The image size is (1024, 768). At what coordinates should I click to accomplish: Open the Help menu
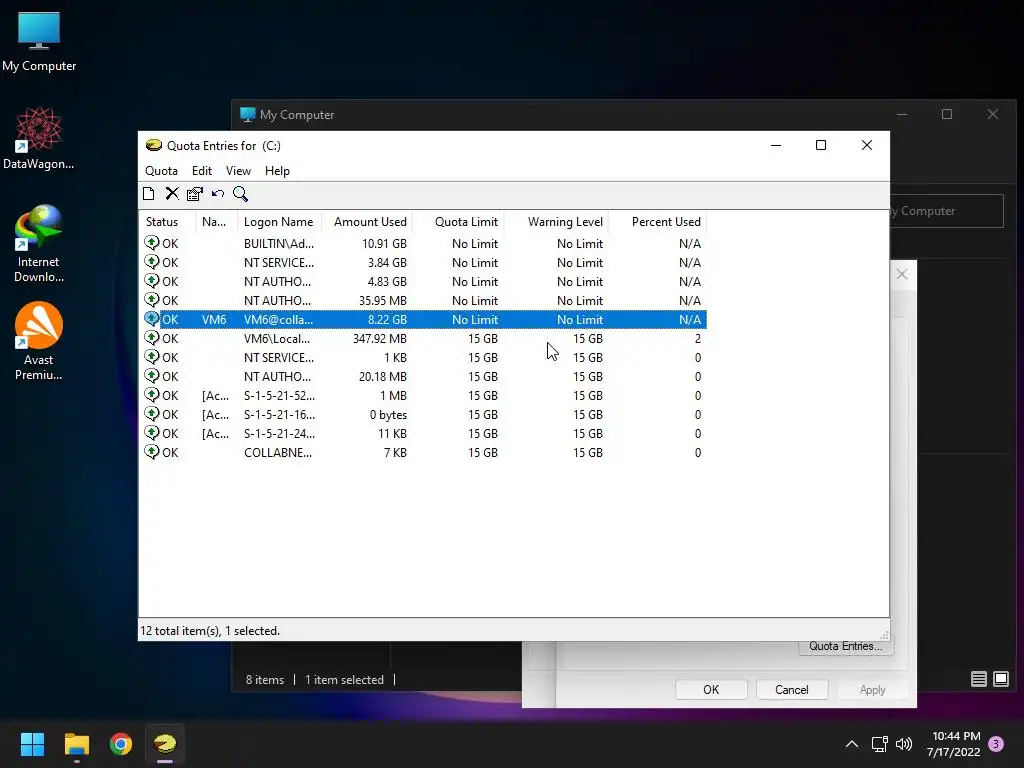277,170
